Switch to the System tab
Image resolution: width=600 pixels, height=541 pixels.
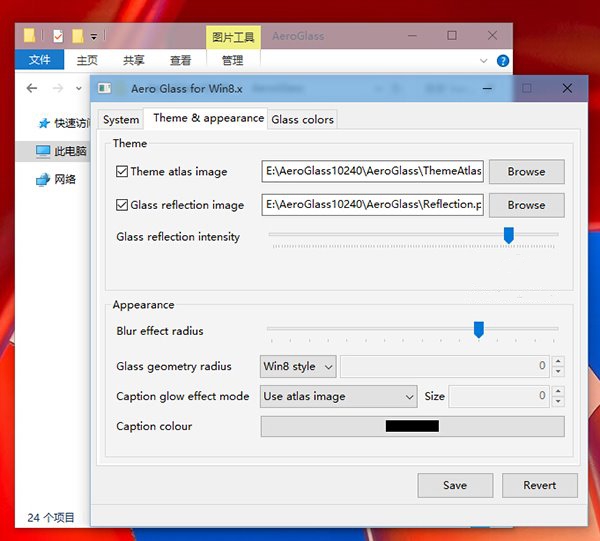pos(121,119)
